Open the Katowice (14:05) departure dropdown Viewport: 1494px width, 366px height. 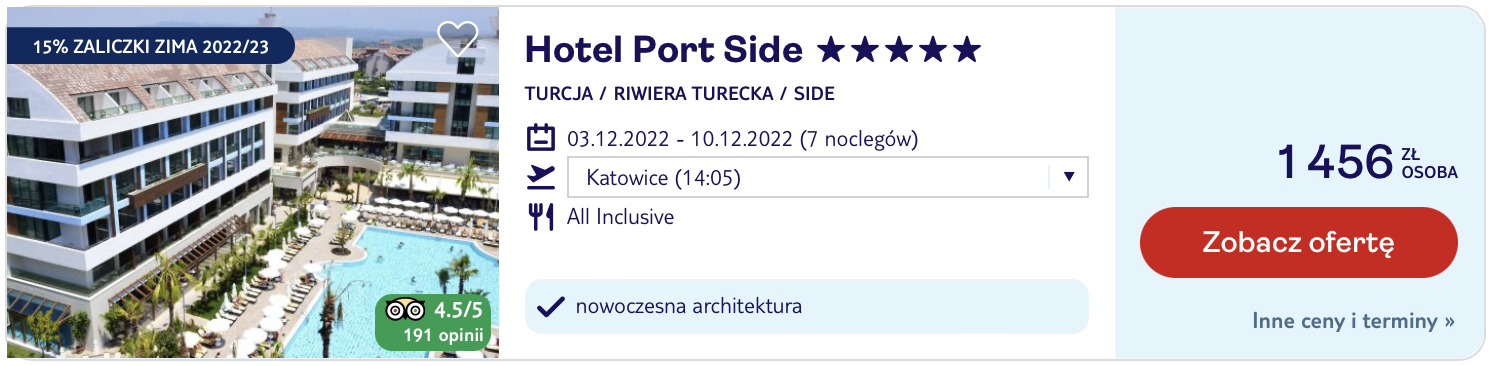pyautogui.click(x=827, y=178)
